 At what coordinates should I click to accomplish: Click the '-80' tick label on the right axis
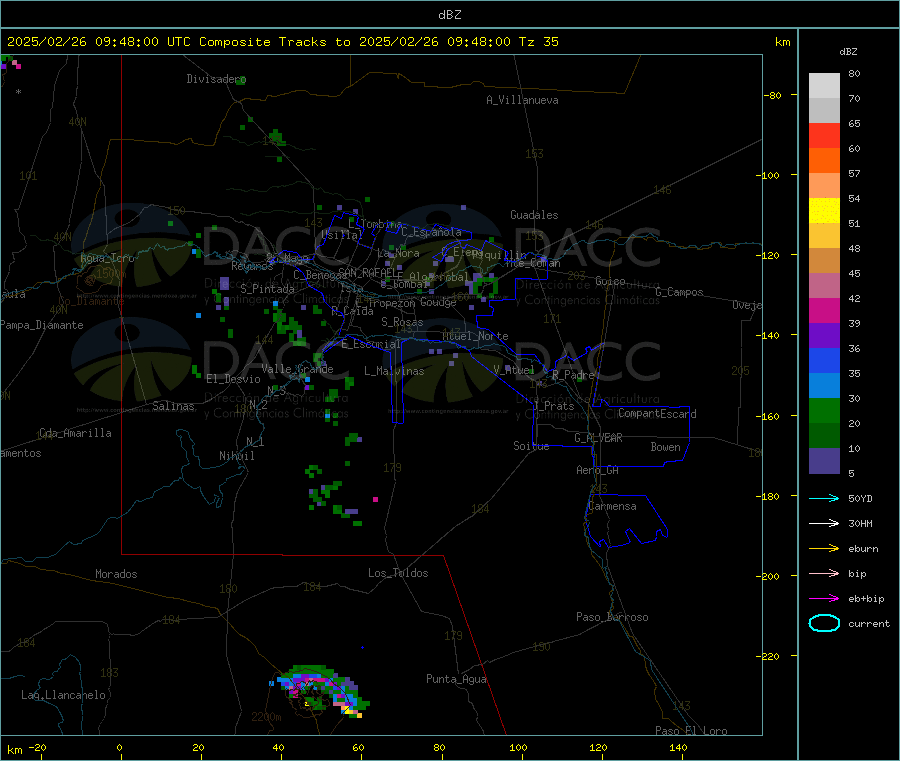(773, 95)
